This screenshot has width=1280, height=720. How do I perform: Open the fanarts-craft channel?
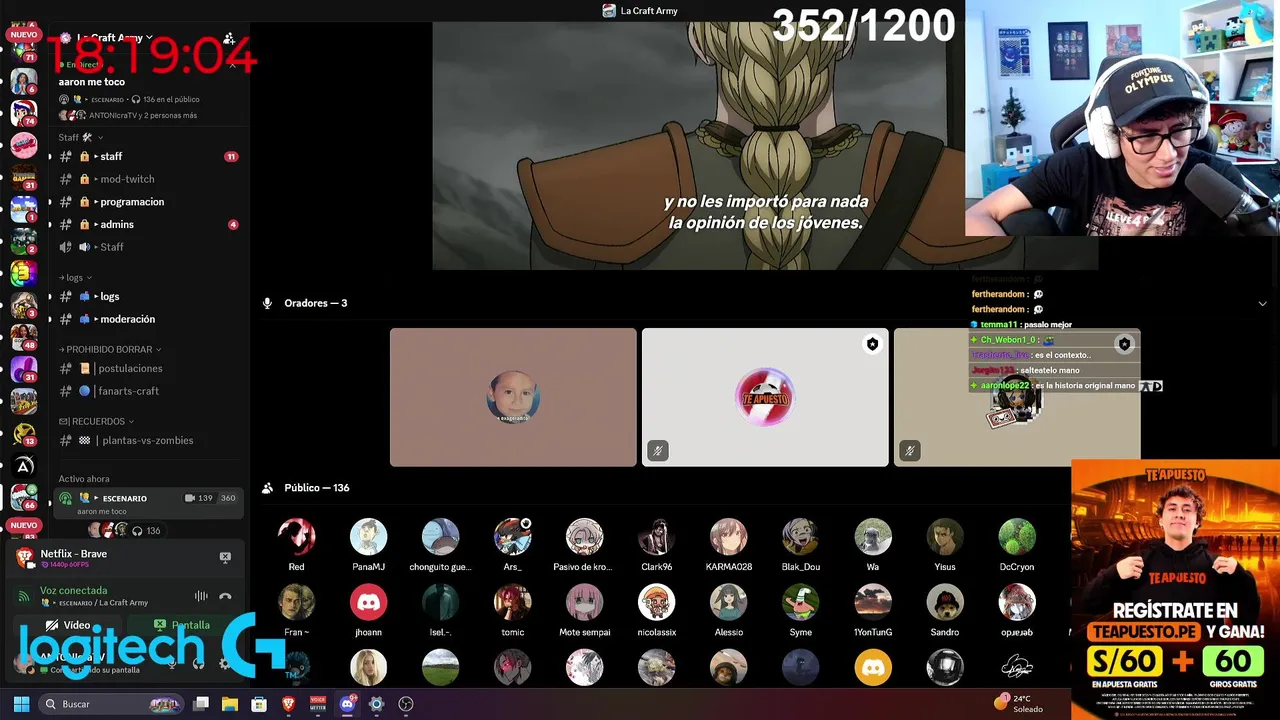[x=148, y=391]
